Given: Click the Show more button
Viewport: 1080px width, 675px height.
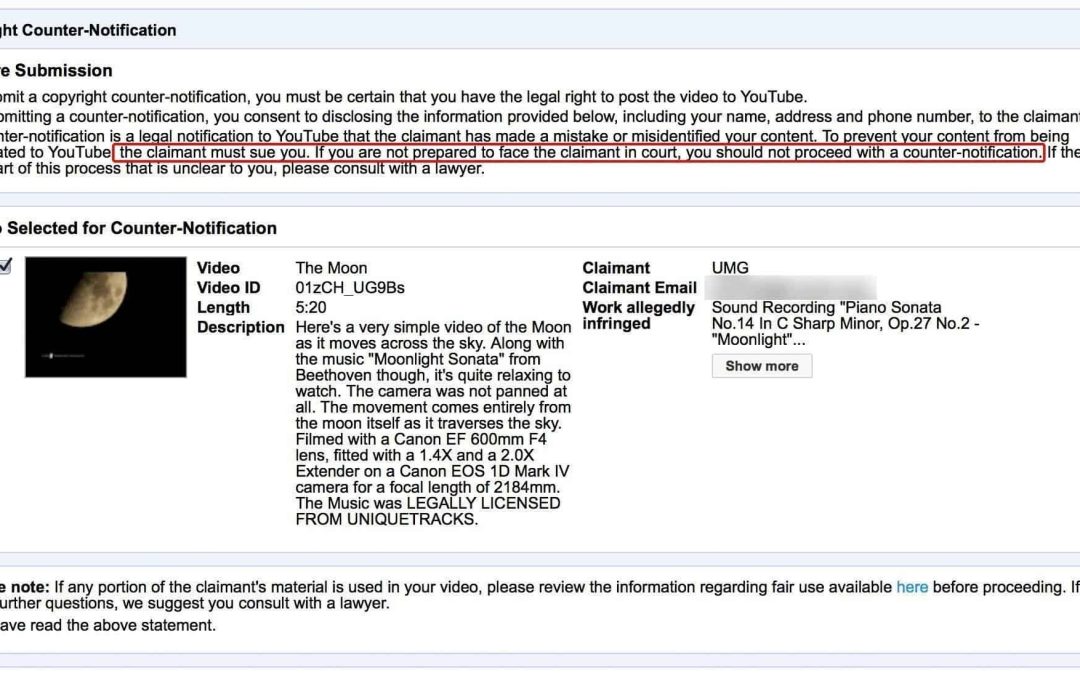Looking at the screenshot, I should tap(761, 366).
